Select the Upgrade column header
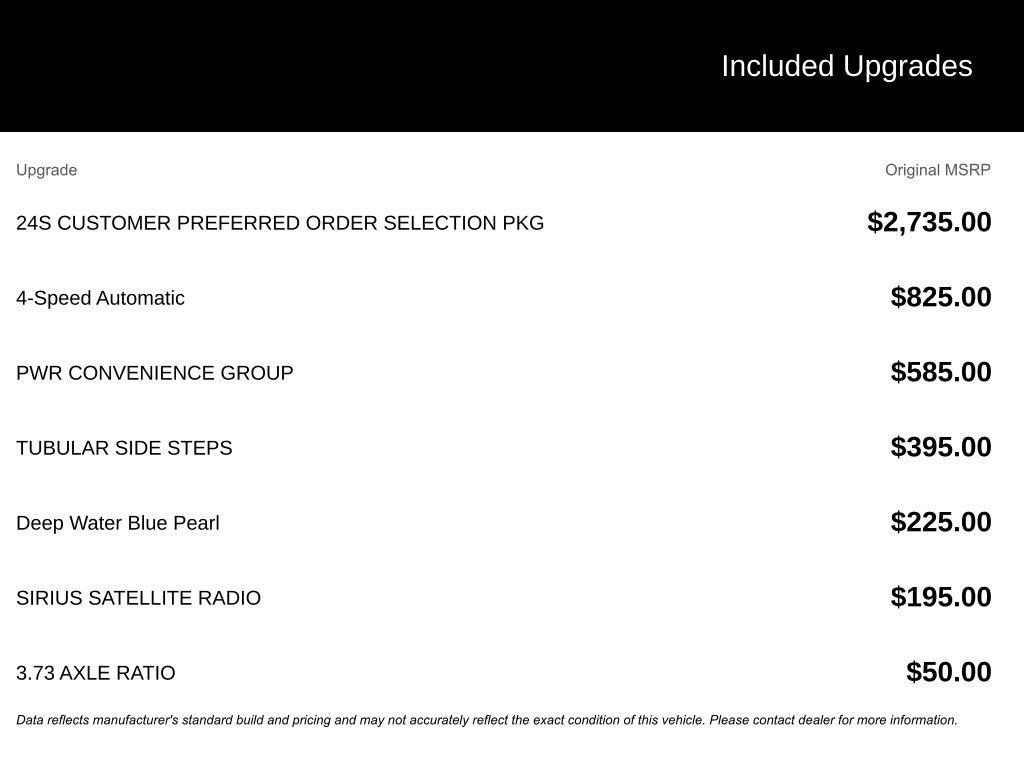This screenshot has height=768, width=1024. coord(46,170)
